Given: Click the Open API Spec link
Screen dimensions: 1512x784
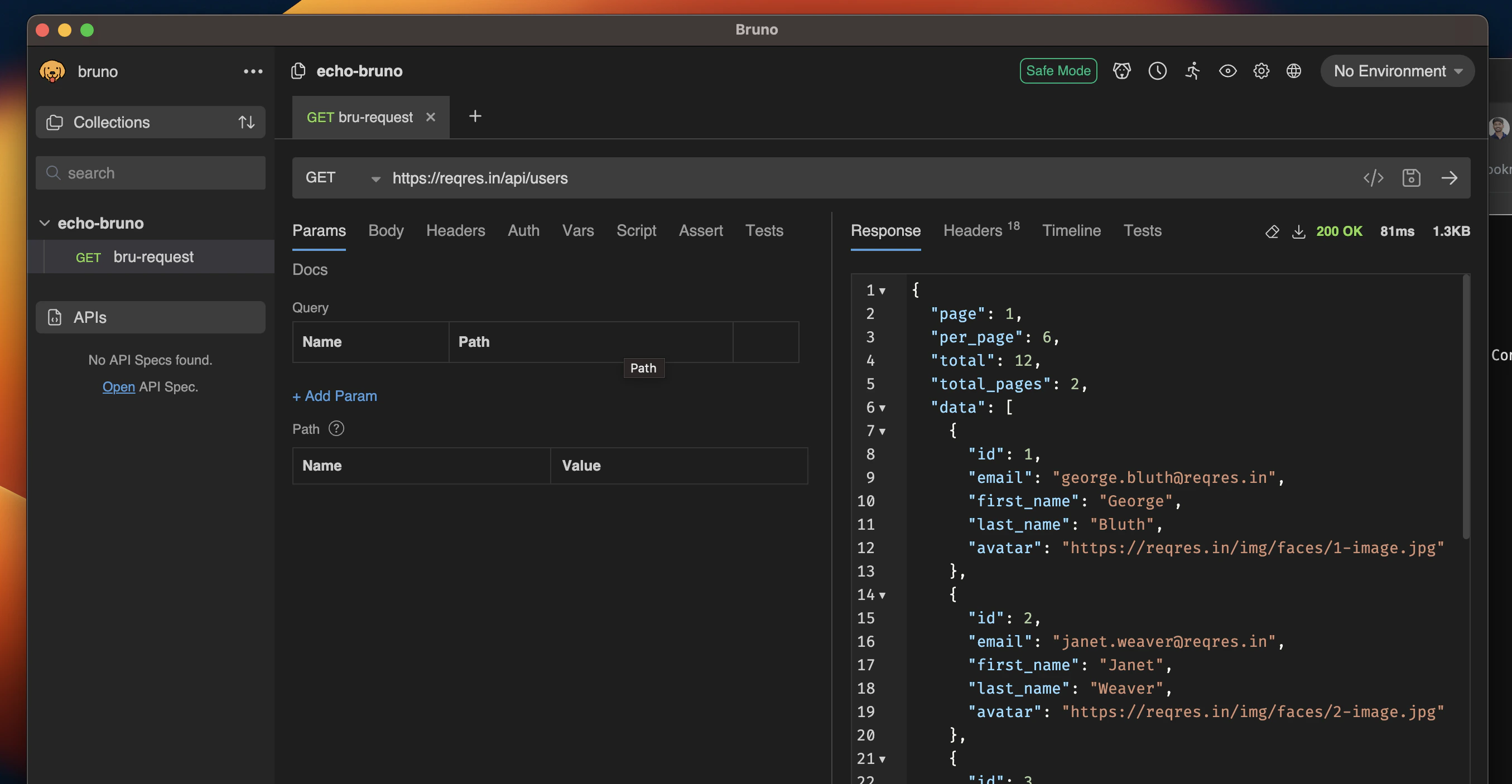Looking at the screenshot, I should (119, 387).
